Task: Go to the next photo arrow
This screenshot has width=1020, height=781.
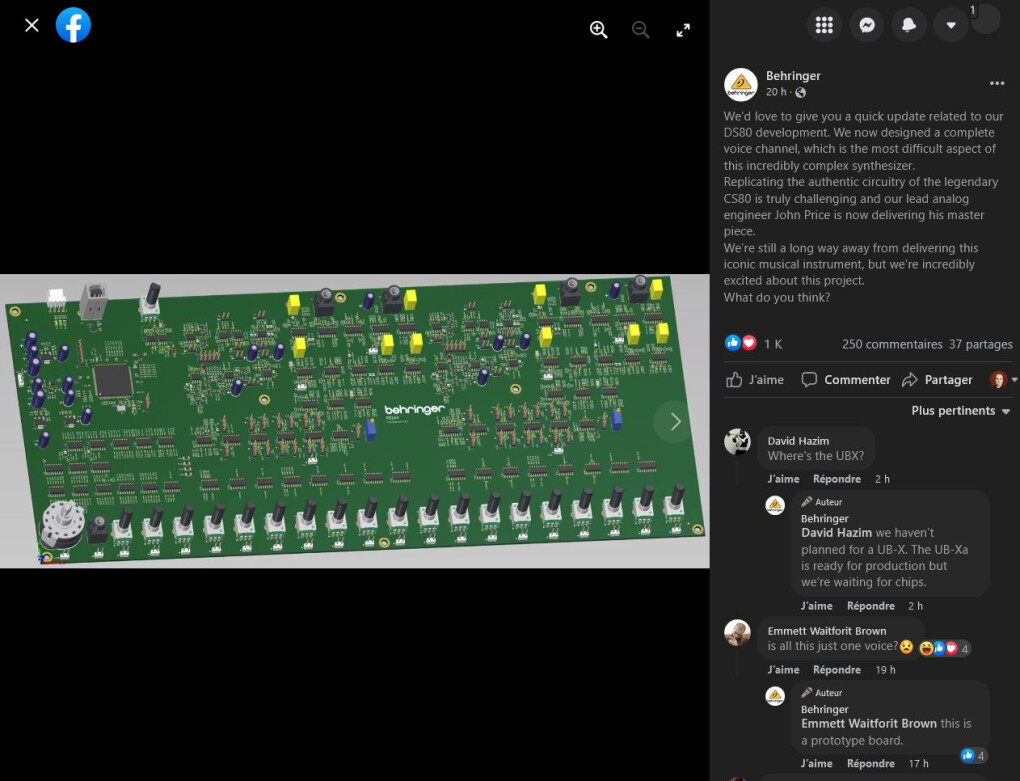Action: 675,421
